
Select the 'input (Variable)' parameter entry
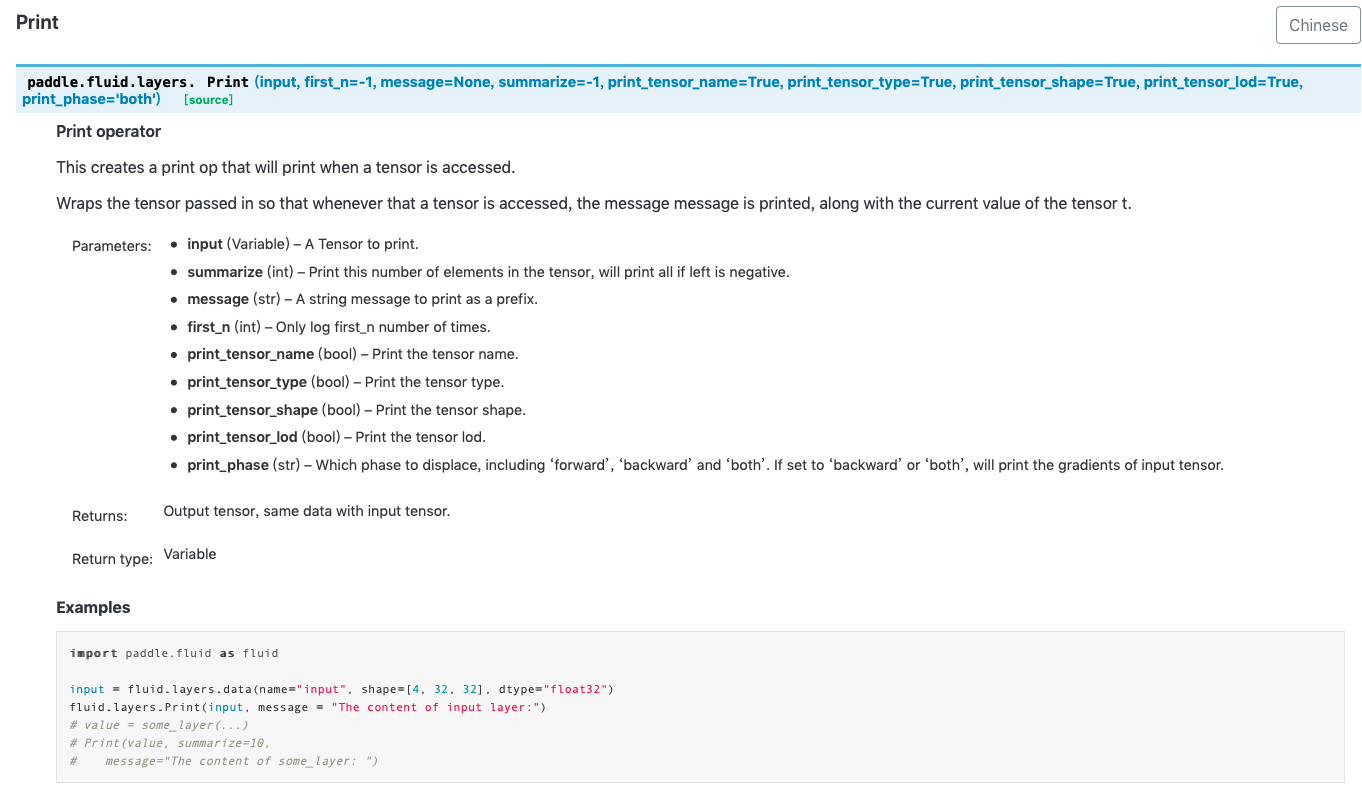(303, 244)
